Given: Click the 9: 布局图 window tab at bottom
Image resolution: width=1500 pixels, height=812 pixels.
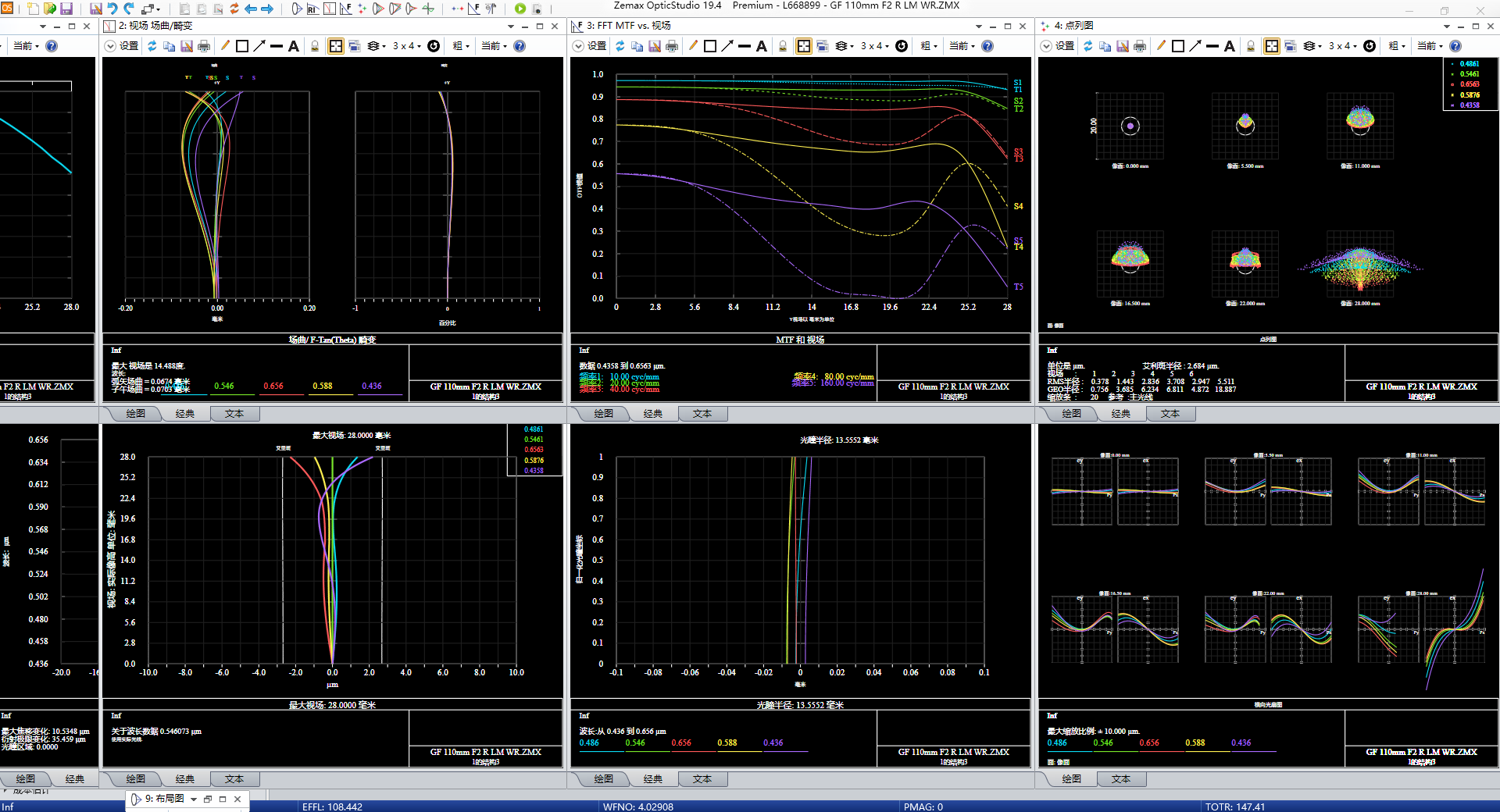Looking at the screenshot, I should point(164,799).
